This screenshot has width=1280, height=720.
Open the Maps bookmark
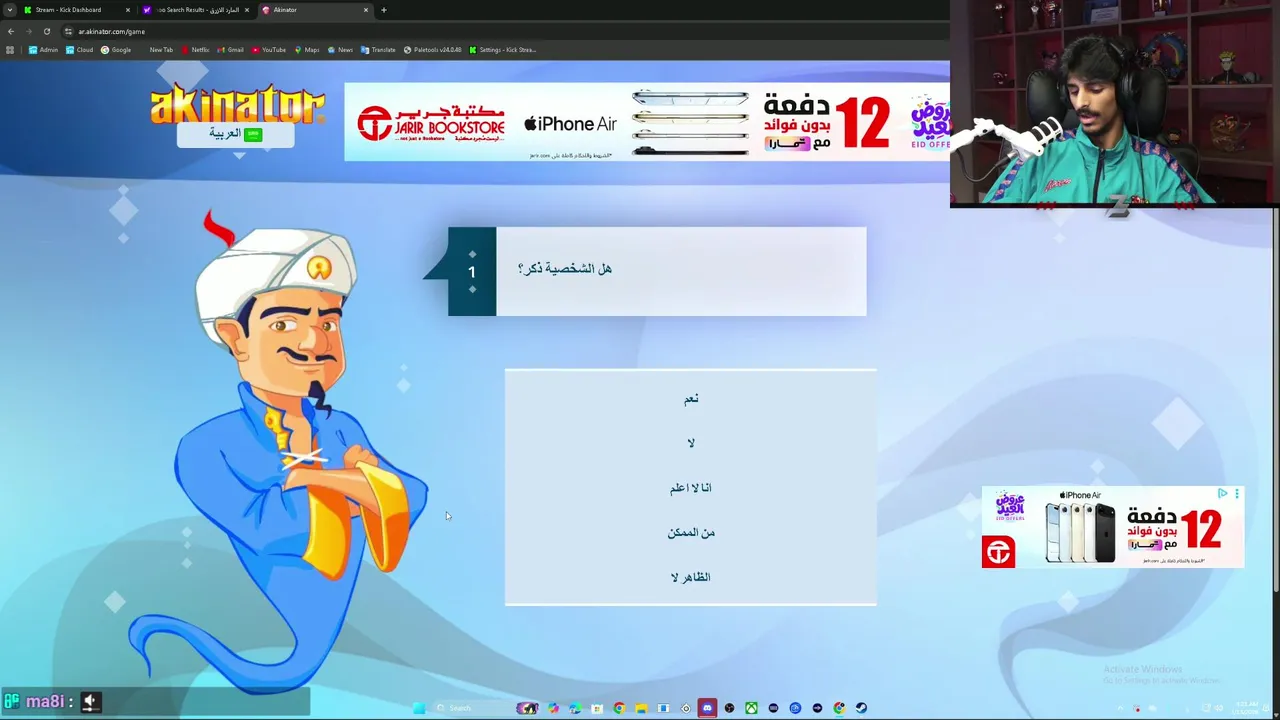click(307, 50)
